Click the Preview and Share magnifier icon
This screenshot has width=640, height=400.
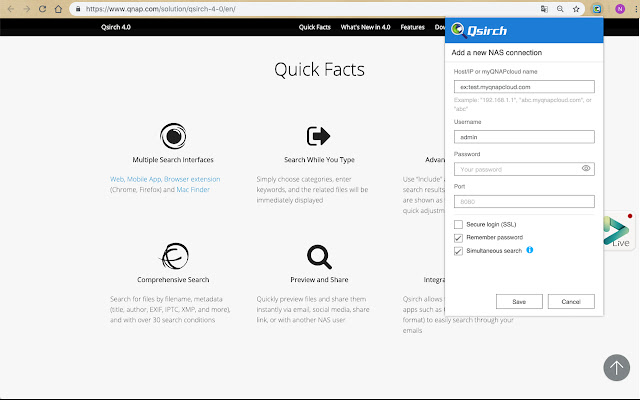[318, 254]
